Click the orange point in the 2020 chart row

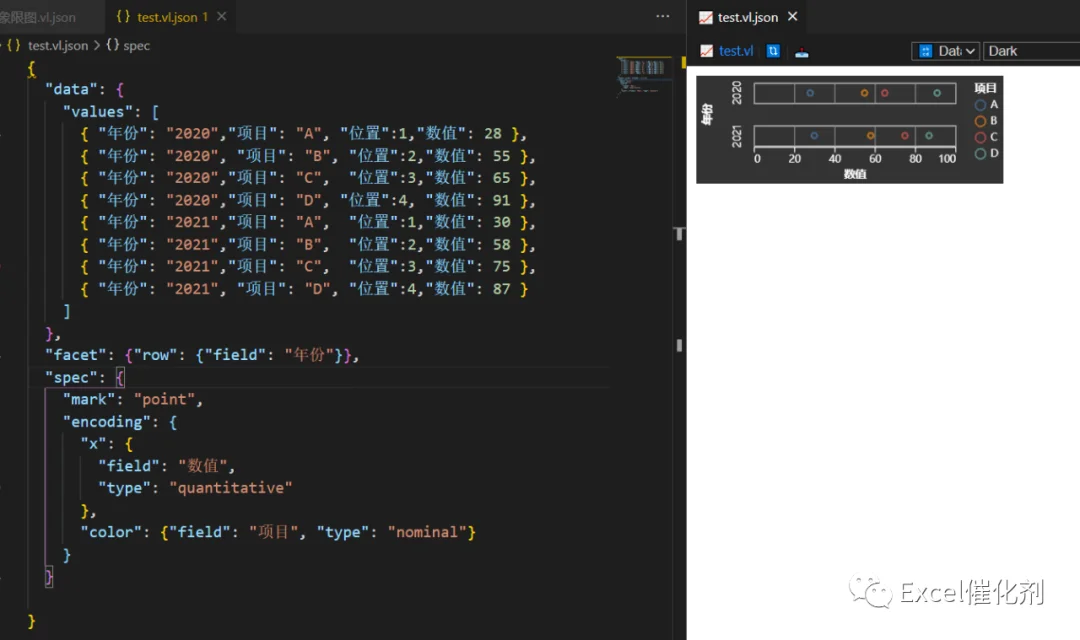tap(864, 93)
